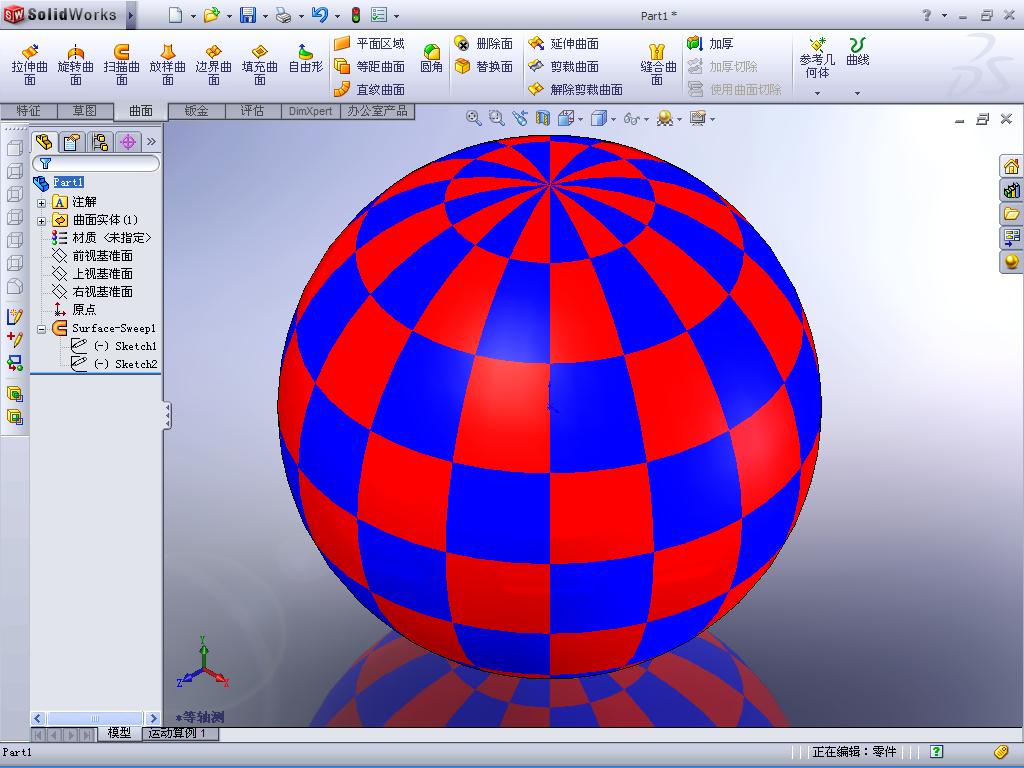Open the Display Style dropdown

pyautogui.click(x=613, y=120)
